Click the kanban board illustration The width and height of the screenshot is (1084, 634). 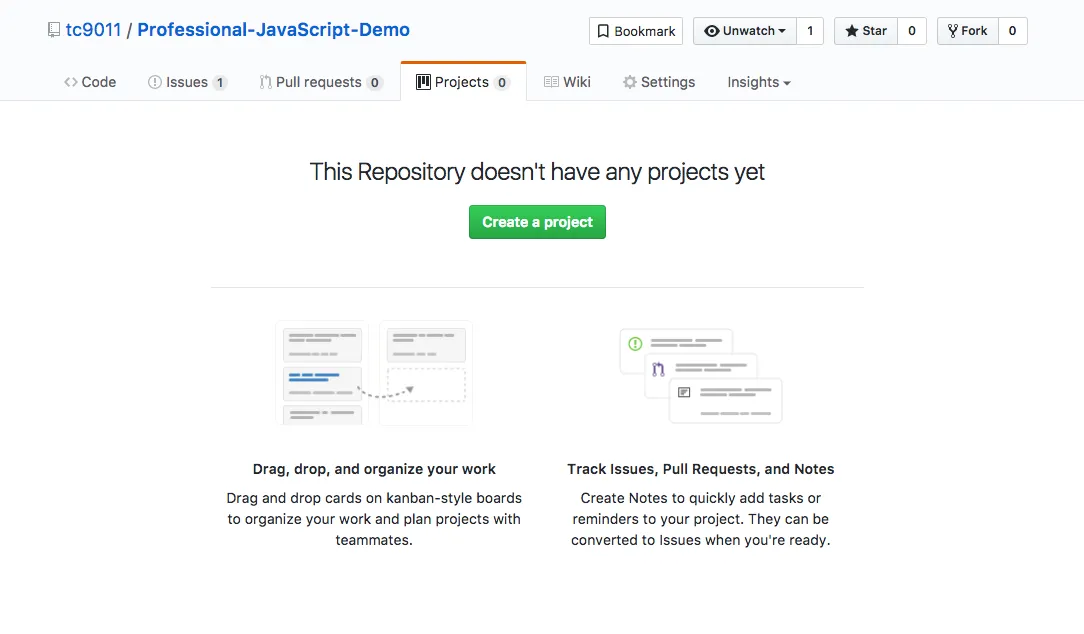pos(374,373)
